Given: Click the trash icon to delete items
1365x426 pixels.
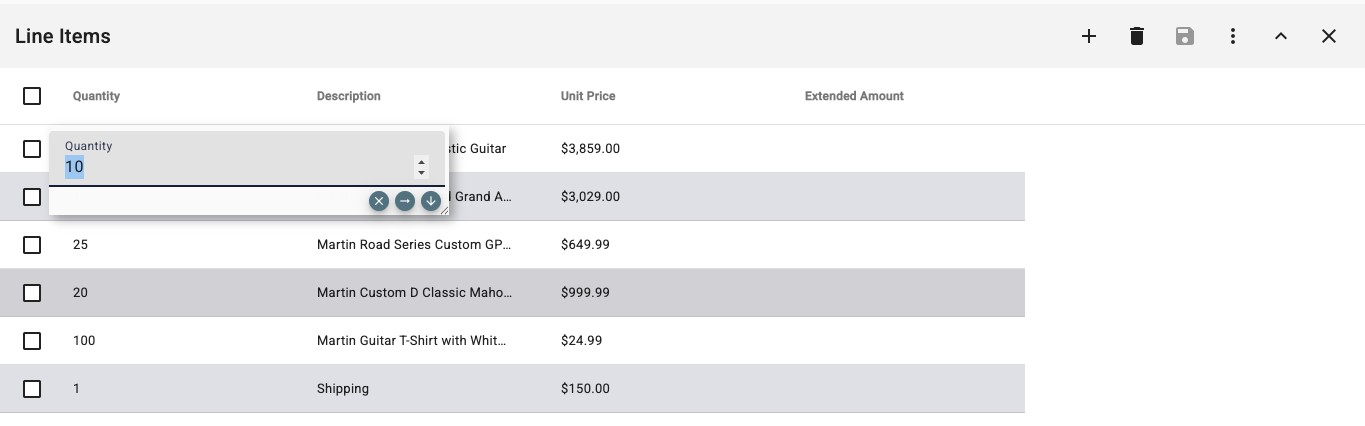Looking at the screenshot, I should pyautogui.click(x=1137, y=37).
